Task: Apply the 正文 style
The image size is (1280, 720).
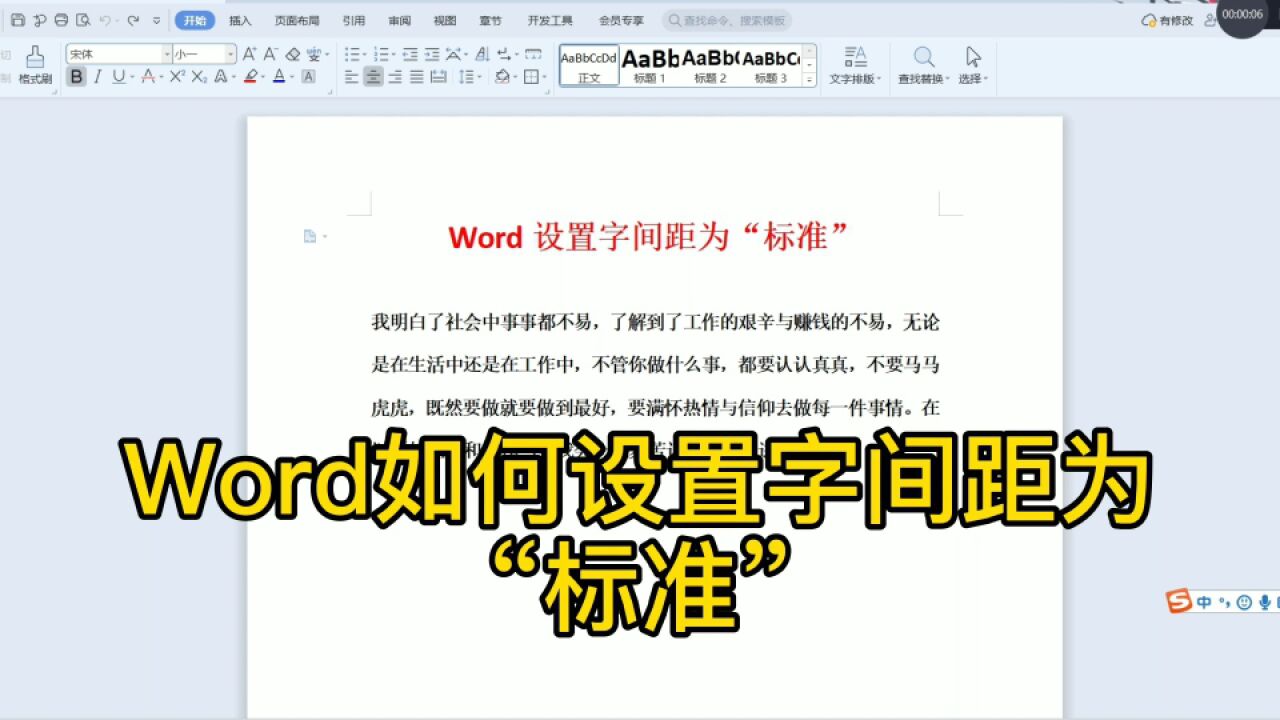Action: (x=589, y=65)
